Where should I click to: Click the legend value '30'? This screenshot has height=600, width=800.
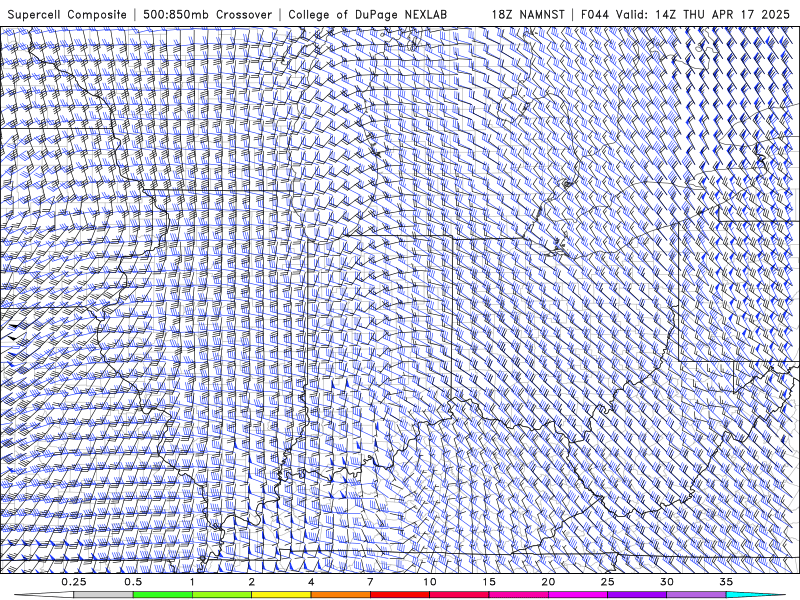666,582
